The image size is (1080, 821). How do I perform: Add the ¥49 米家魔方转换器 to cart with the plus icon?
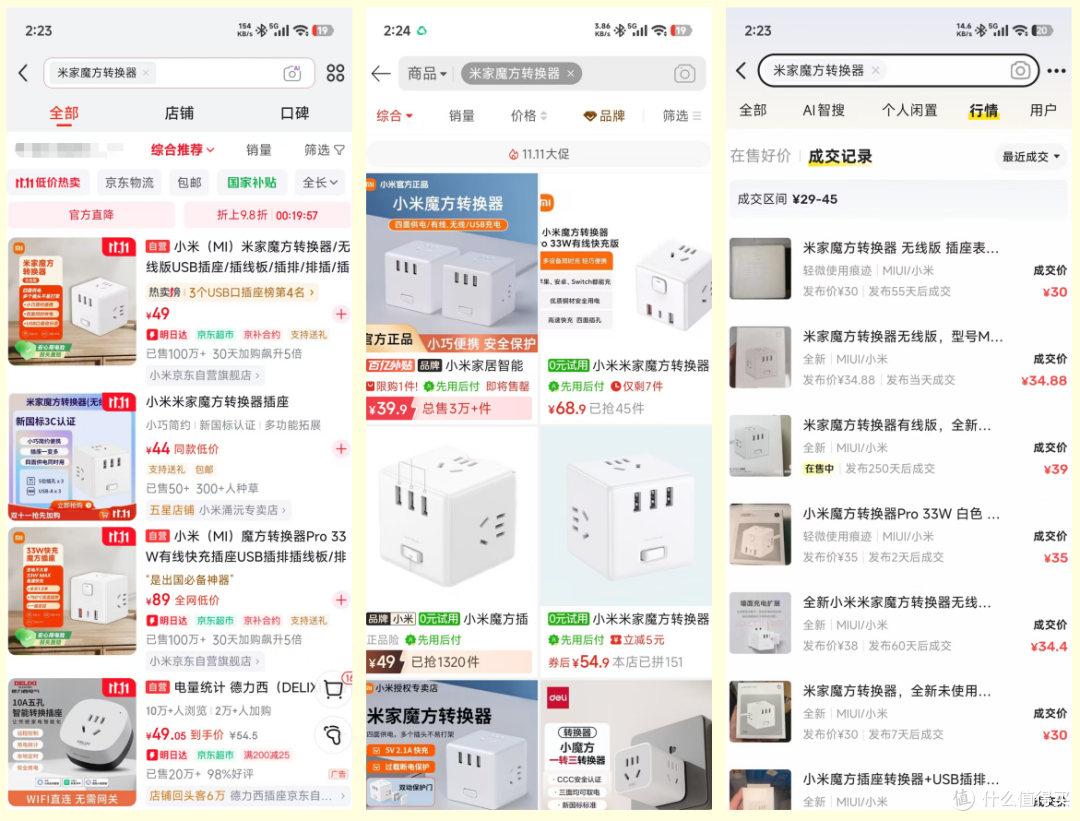click(341, 314)
